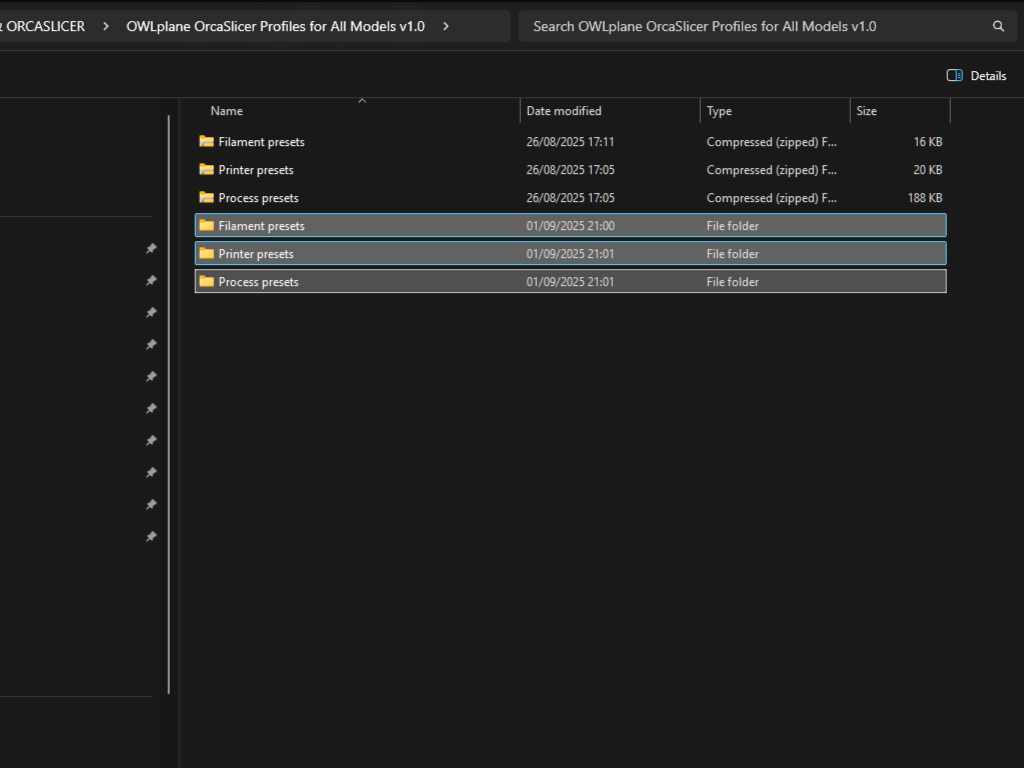1024x768 pixels.
Task: Open OWLplane OrcaSlicer Profiles breadcrumb
Action: point(275,26)
